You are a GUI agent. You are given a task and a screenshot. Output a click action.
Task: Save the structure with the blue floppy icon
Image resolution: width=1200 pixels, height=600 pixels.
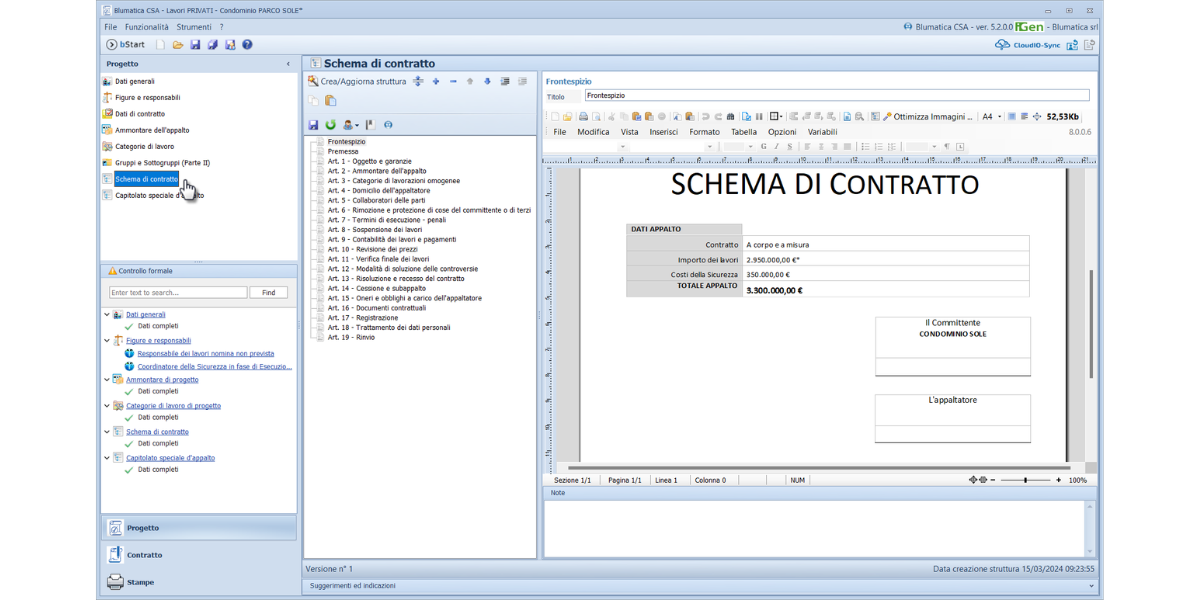coord(313,125)
